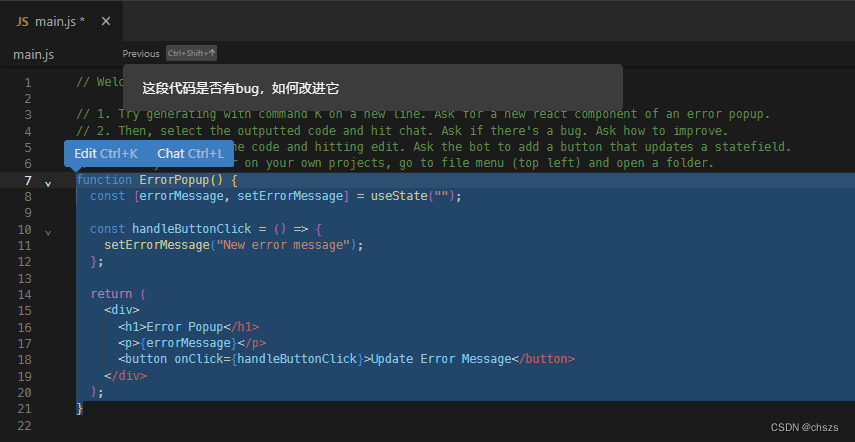The image size is (855, 442).
Task: Click '"New error message"' string on line 11
Action: point(284,245)
